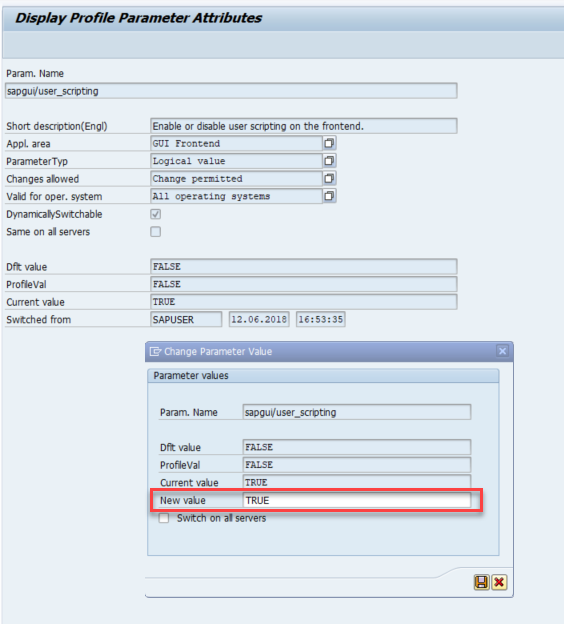Screen dimensions: 564x624
Task: Open value help icon for ParameterTyp
Action: [x=329, y=161]
